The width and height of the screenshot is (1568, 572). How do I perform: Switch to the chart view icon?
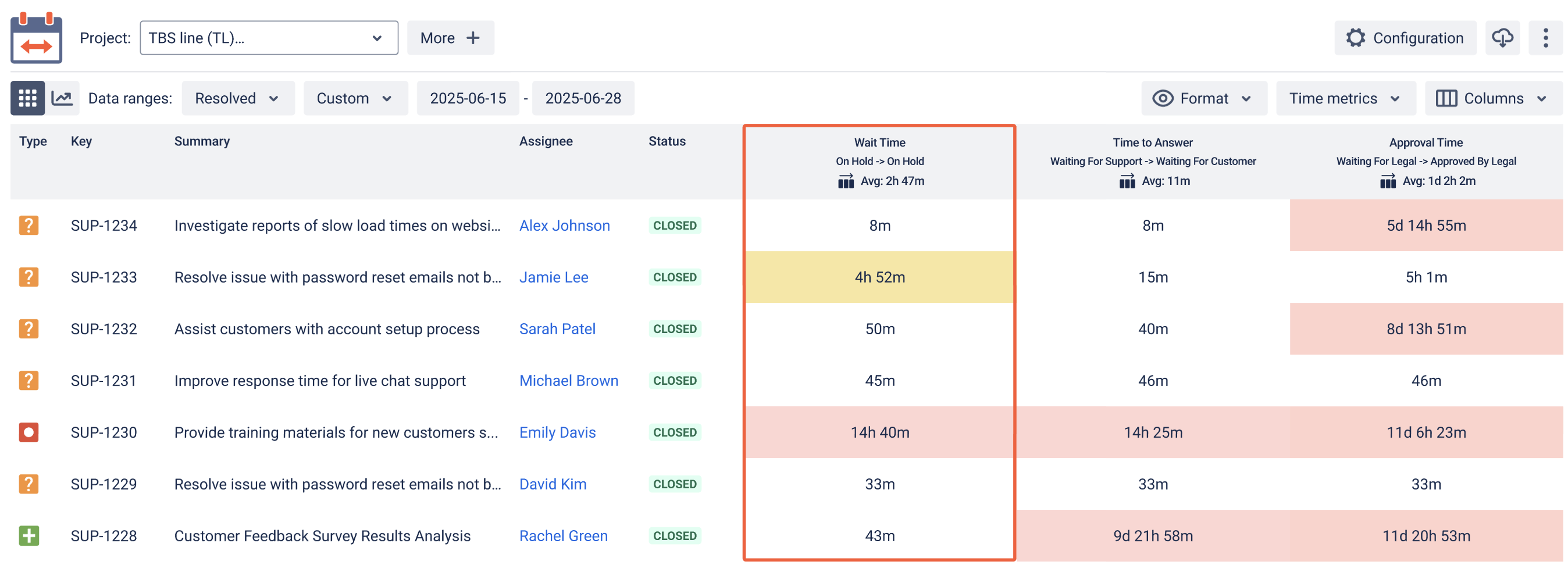(62, 98)
